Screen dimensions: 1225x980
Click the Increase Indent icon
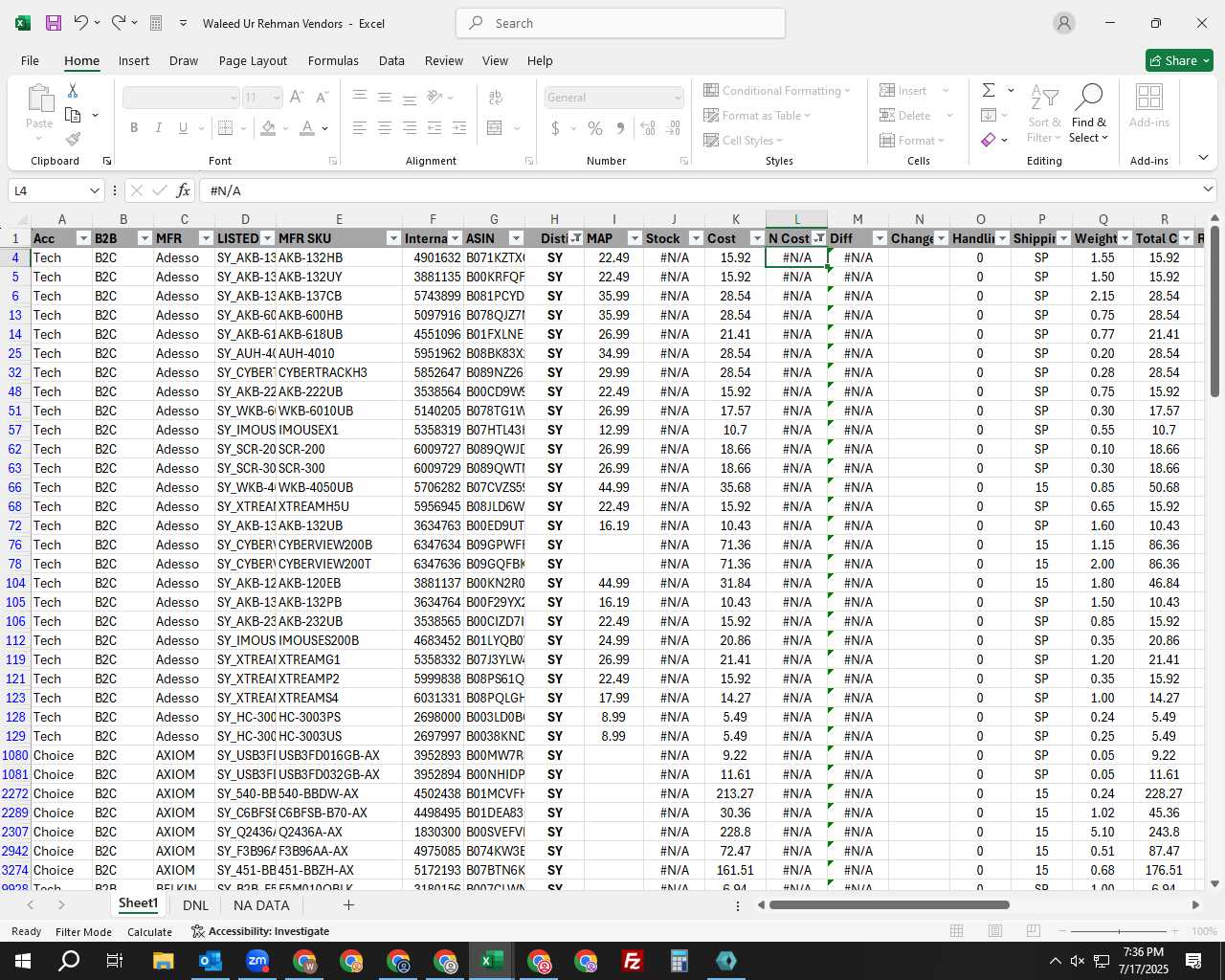point(459,128)
